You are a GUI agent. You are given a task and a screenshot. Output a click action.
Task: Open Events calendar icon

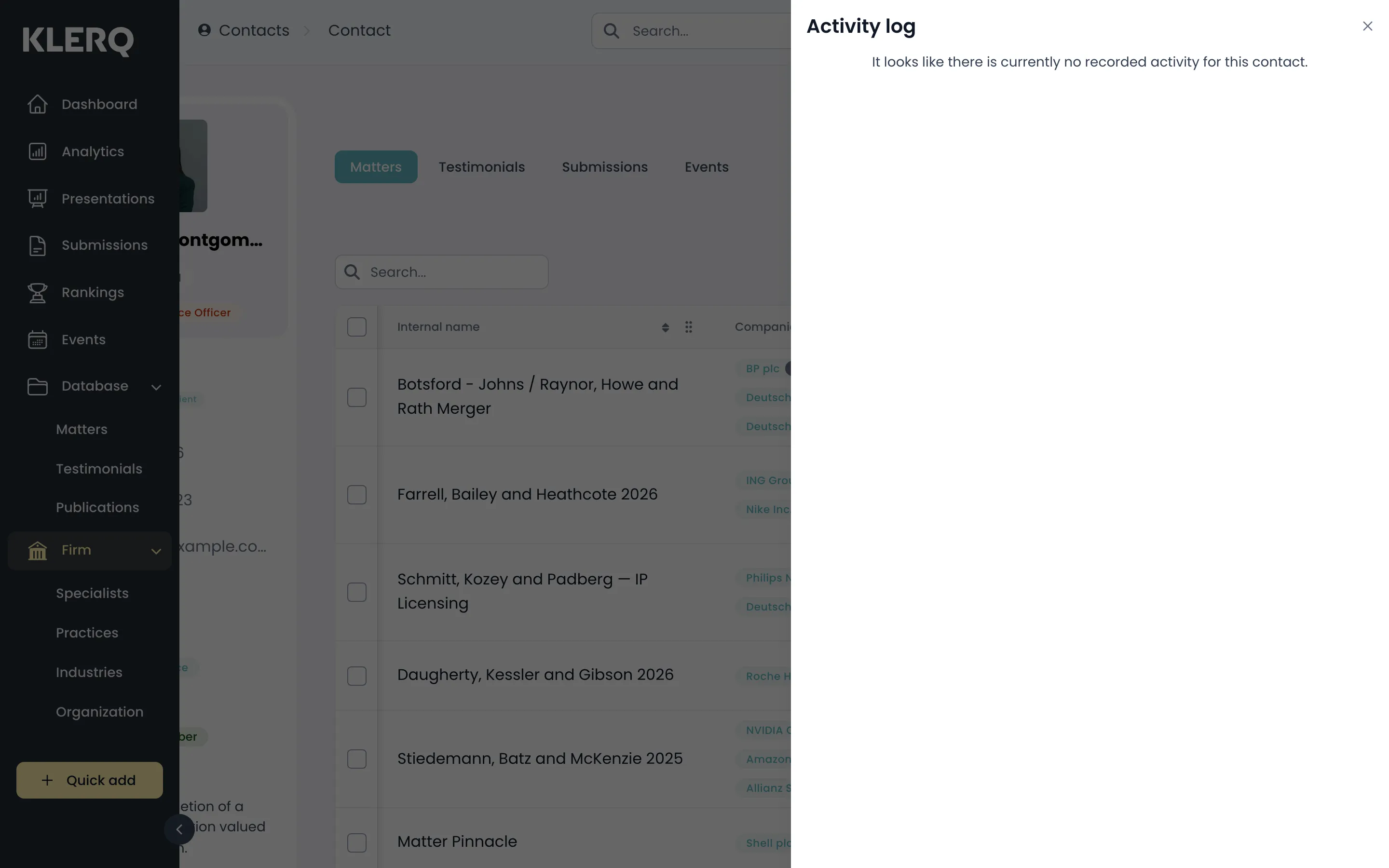pos(37,340)
